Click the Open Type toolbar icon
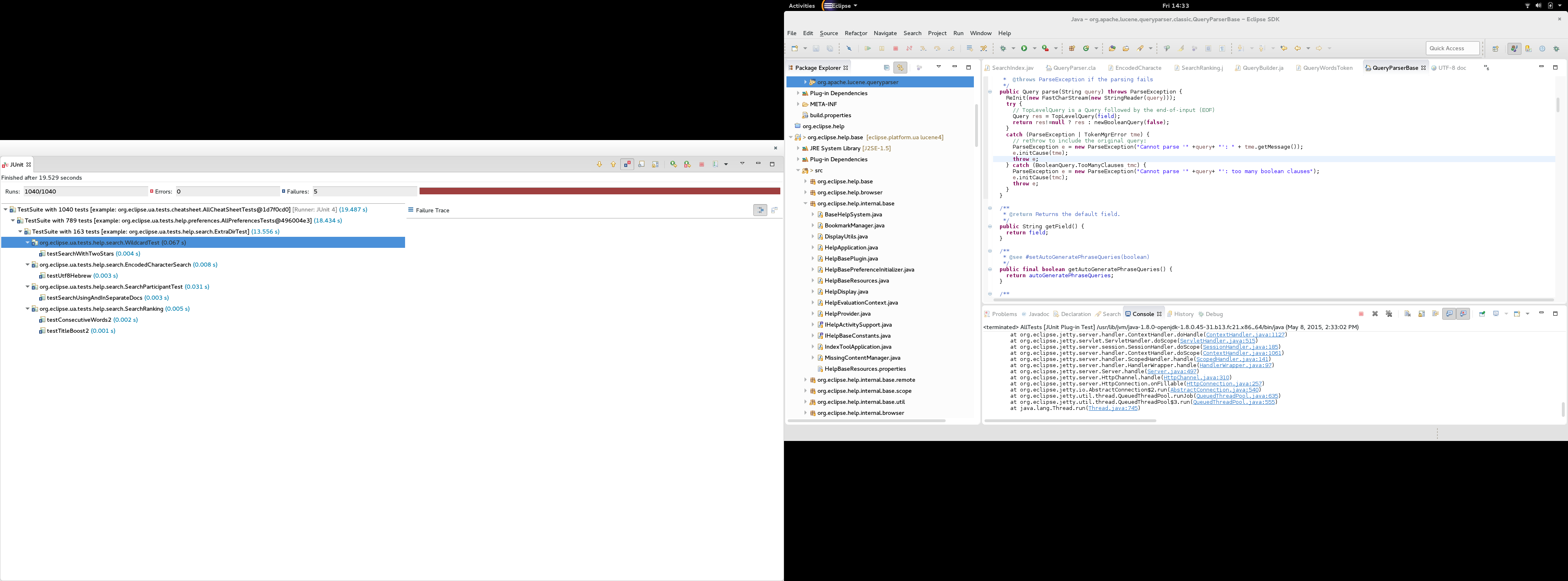The width and height of the screenshot is (1568, 581). [x=1112, y=49]
